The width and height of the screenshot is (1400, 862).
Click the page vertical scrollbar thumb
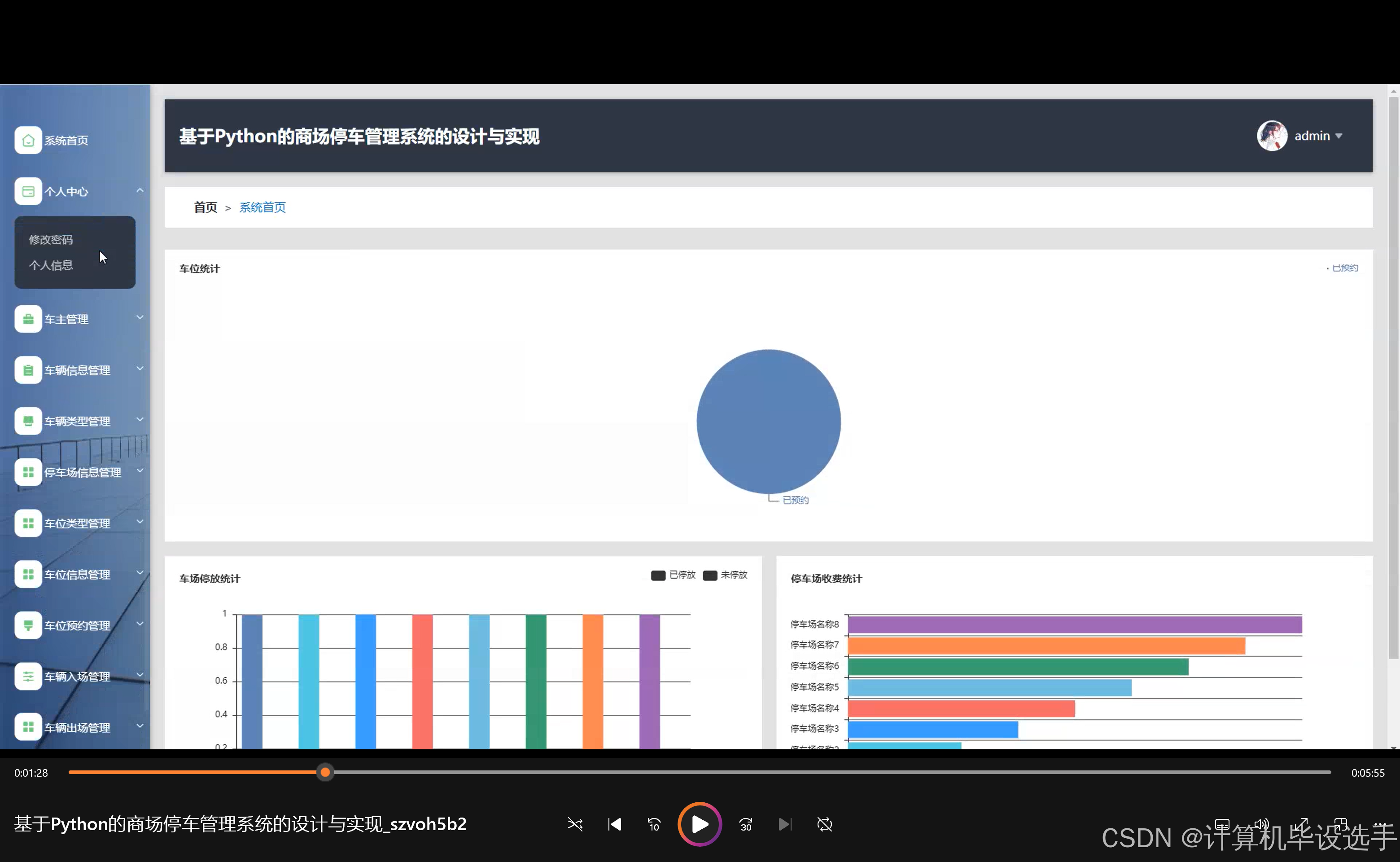[1394, 378]
